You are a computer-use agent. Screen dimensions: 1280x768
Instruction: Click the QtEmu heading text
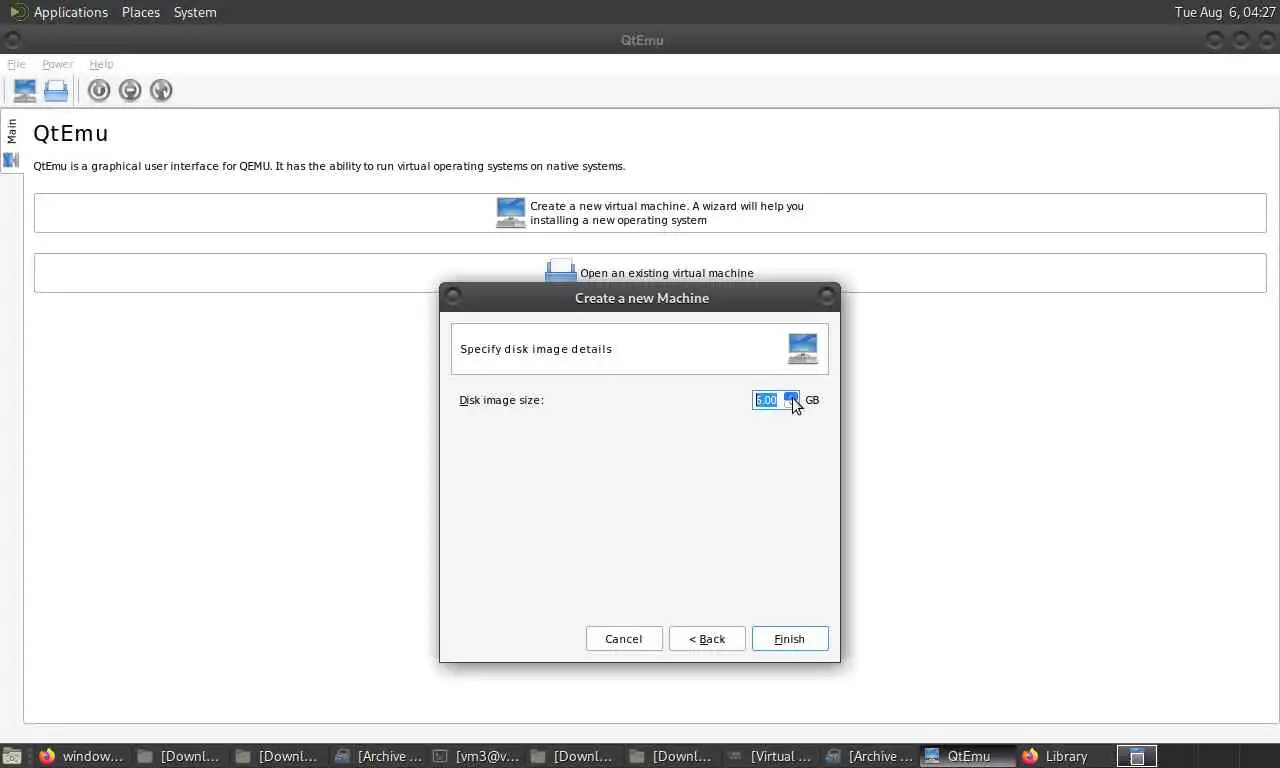[x=71, y=133]
